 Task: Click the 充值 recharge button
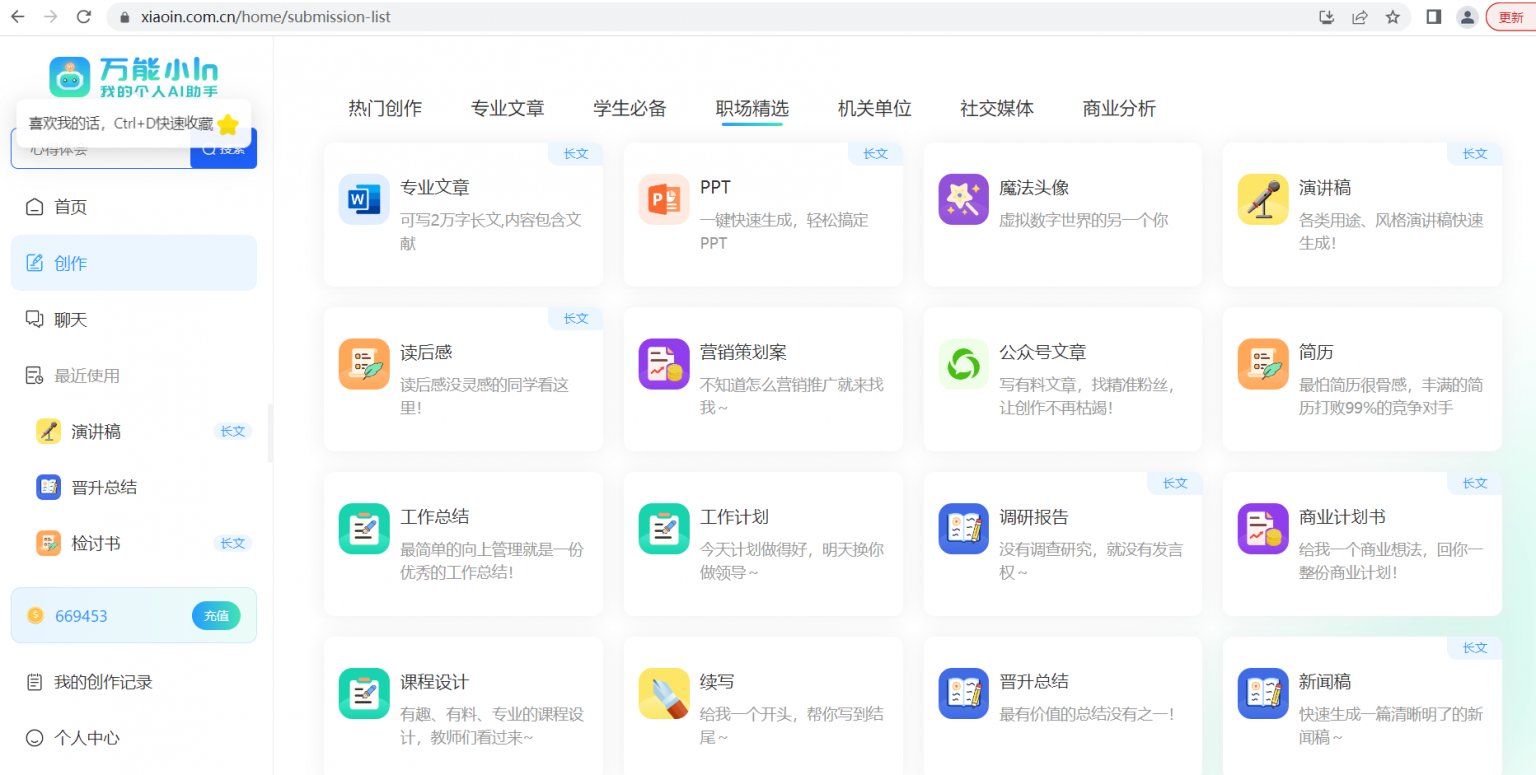216,616
